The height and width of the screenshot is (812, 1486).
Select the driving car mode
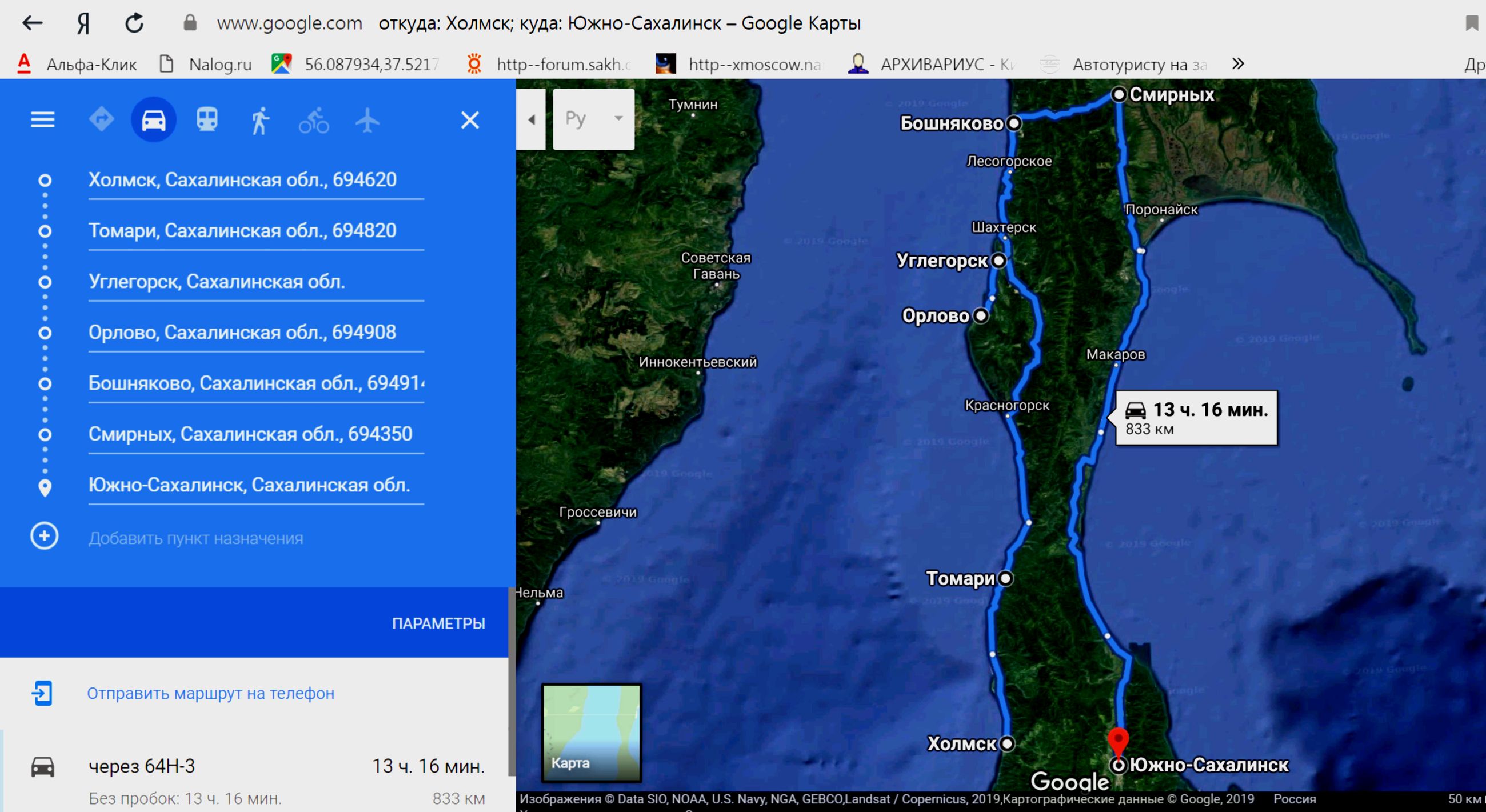[153, 120]
